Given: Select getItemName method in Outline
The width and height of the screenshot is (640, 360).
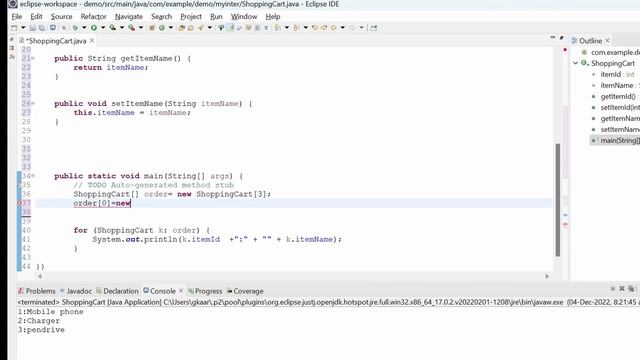Looking at the screenshot, I should pyautogui.click(x=616, y=118).
